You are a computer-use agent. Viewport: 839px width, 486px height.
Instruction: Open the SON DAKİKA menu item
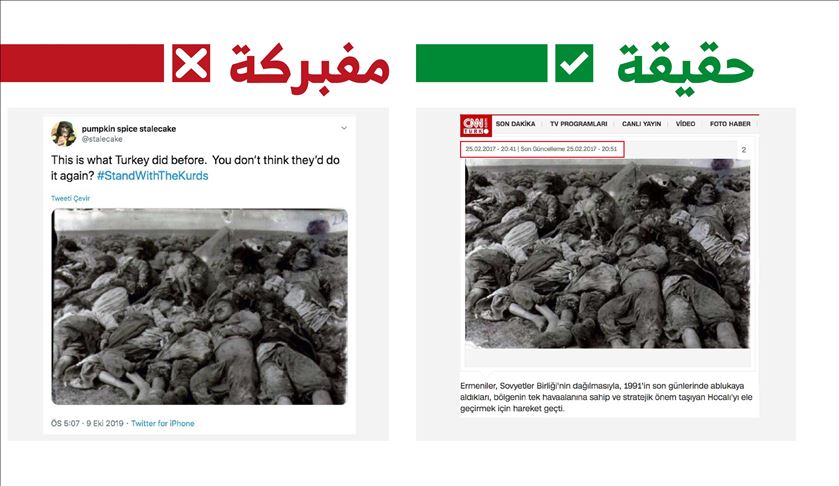pos(515,124)
